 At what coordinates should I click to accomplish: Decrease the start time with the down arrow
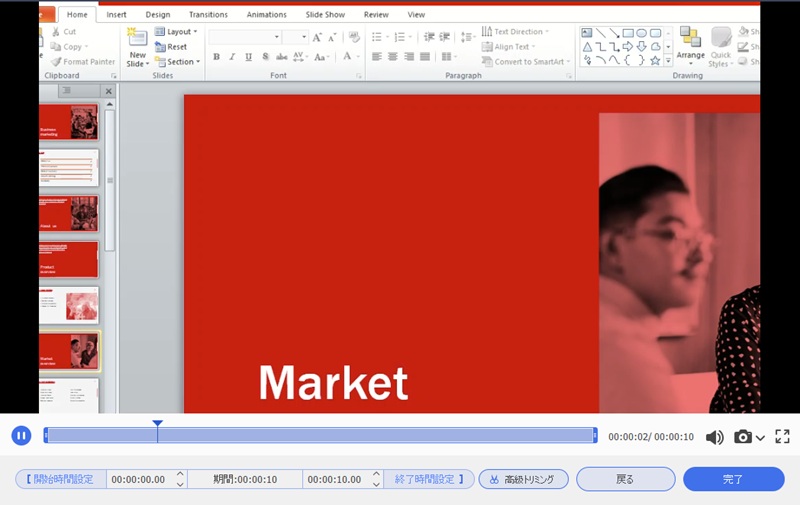coord(180,484)
